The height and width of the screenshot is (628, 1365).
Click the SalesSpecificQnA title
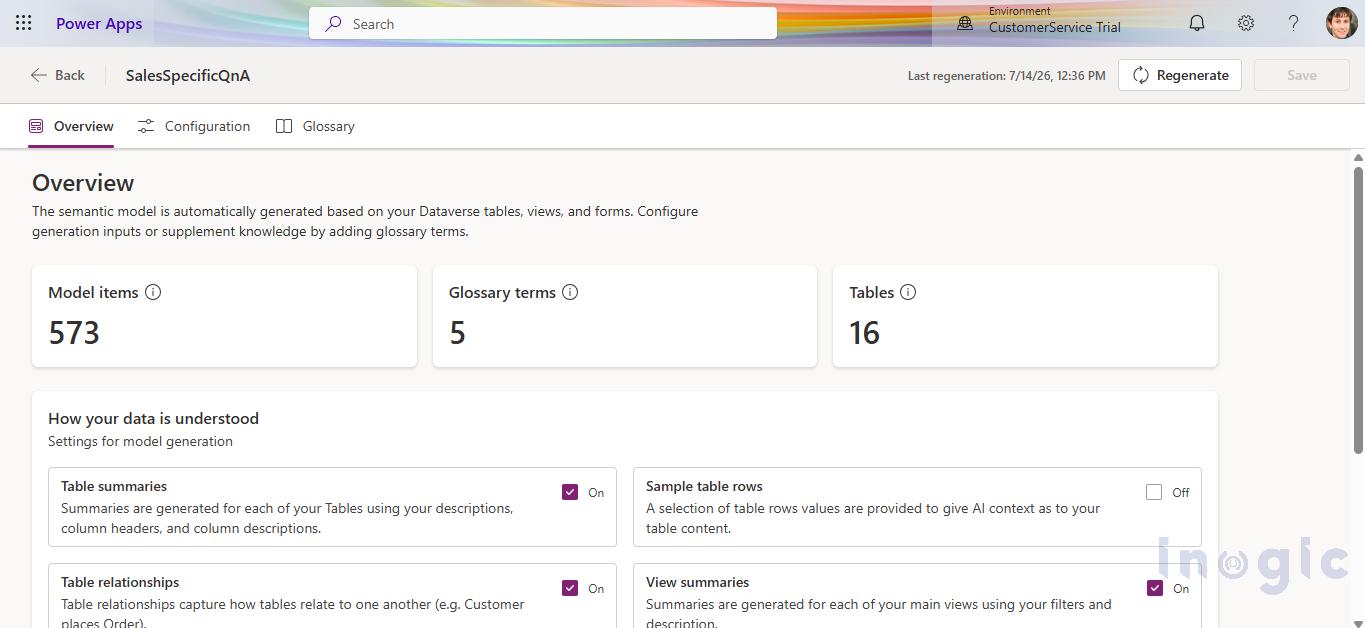[x=188, y=75]
